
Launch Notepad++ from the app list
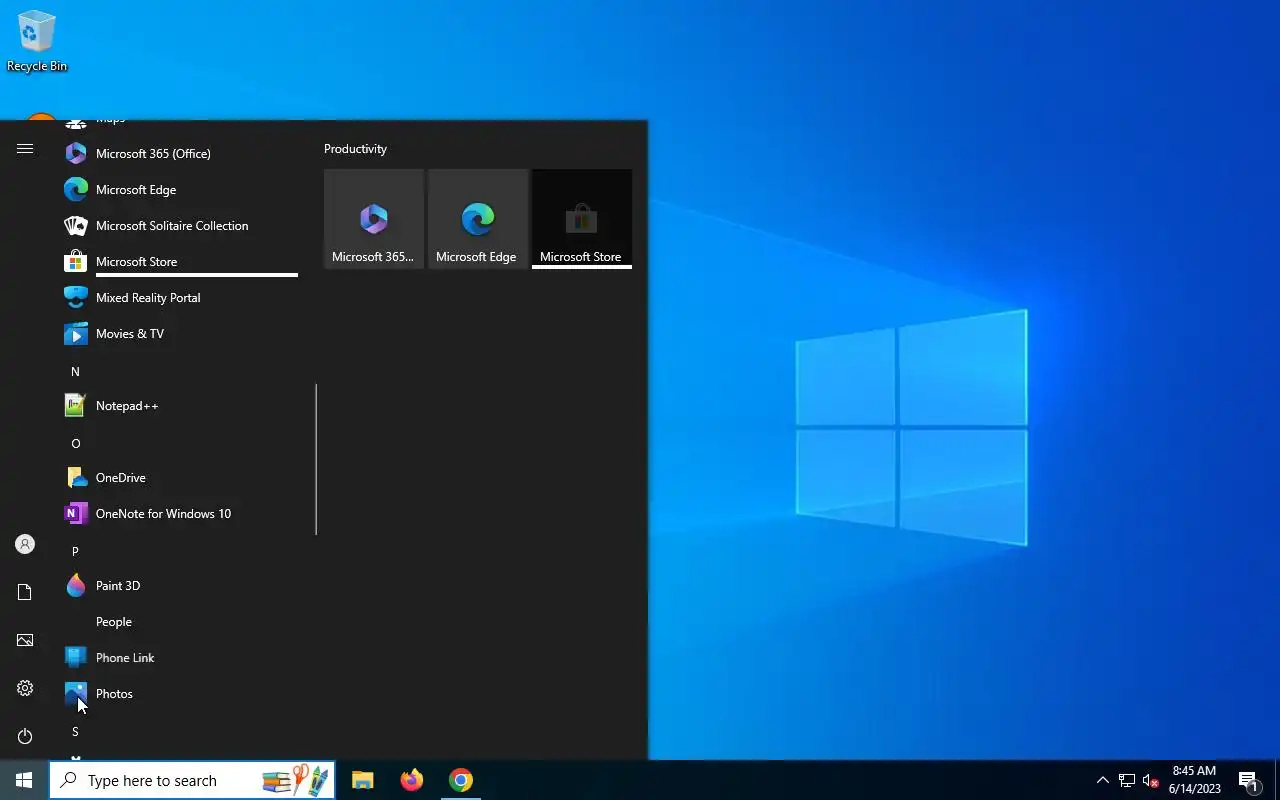coord(180,406)
